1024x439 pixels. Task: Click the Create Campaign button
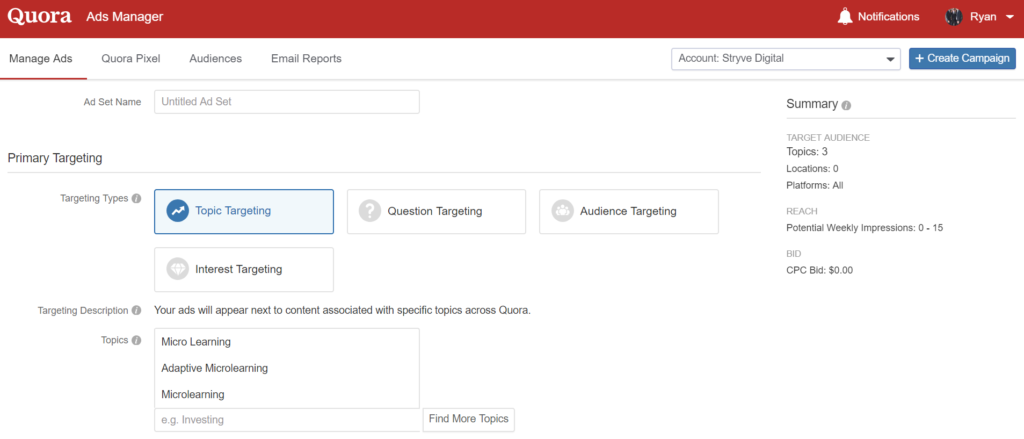(962, 59)
